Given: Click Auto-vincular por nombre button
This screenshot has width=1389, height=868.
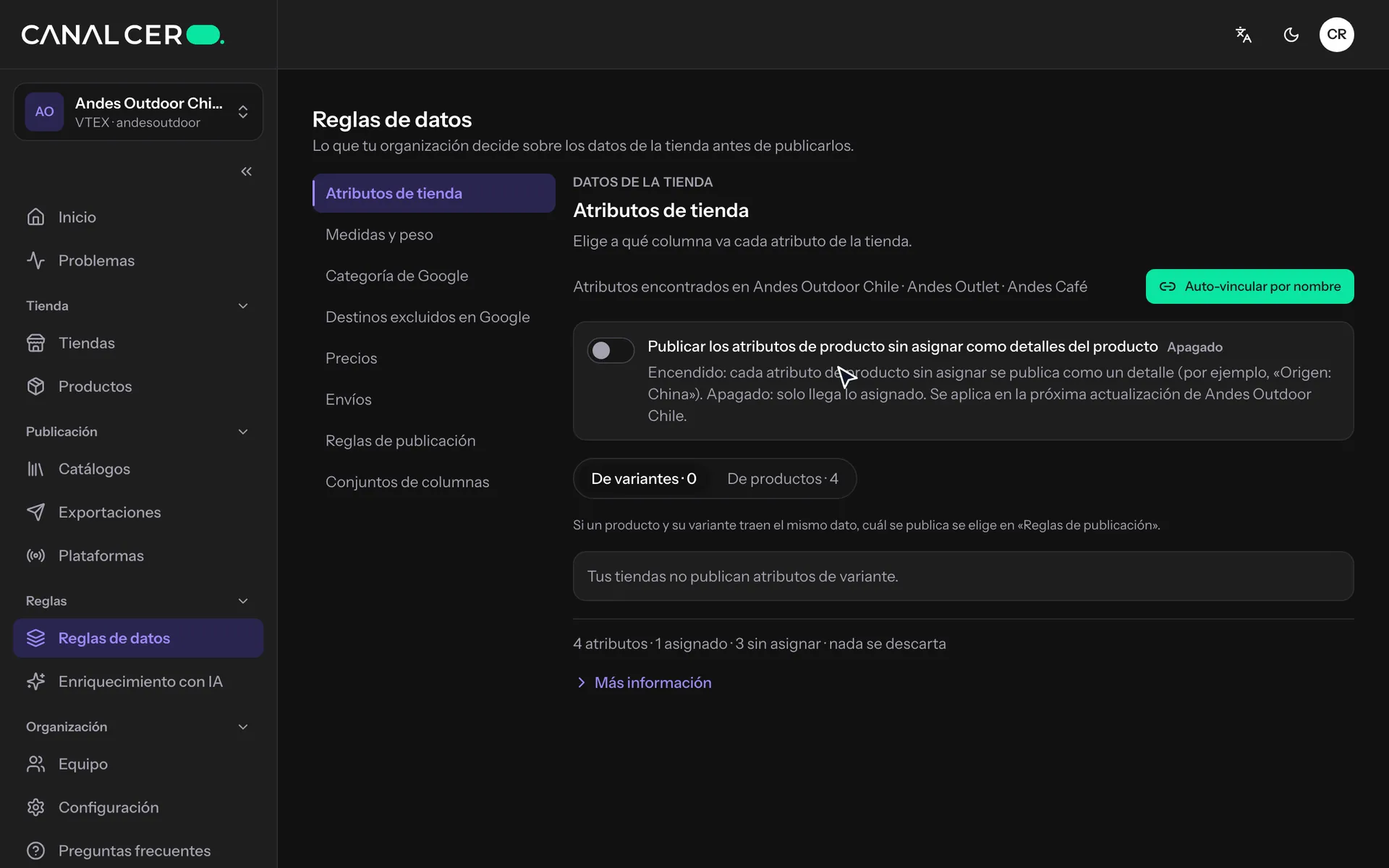Looking at the screenshot, I should [1249, 286].
